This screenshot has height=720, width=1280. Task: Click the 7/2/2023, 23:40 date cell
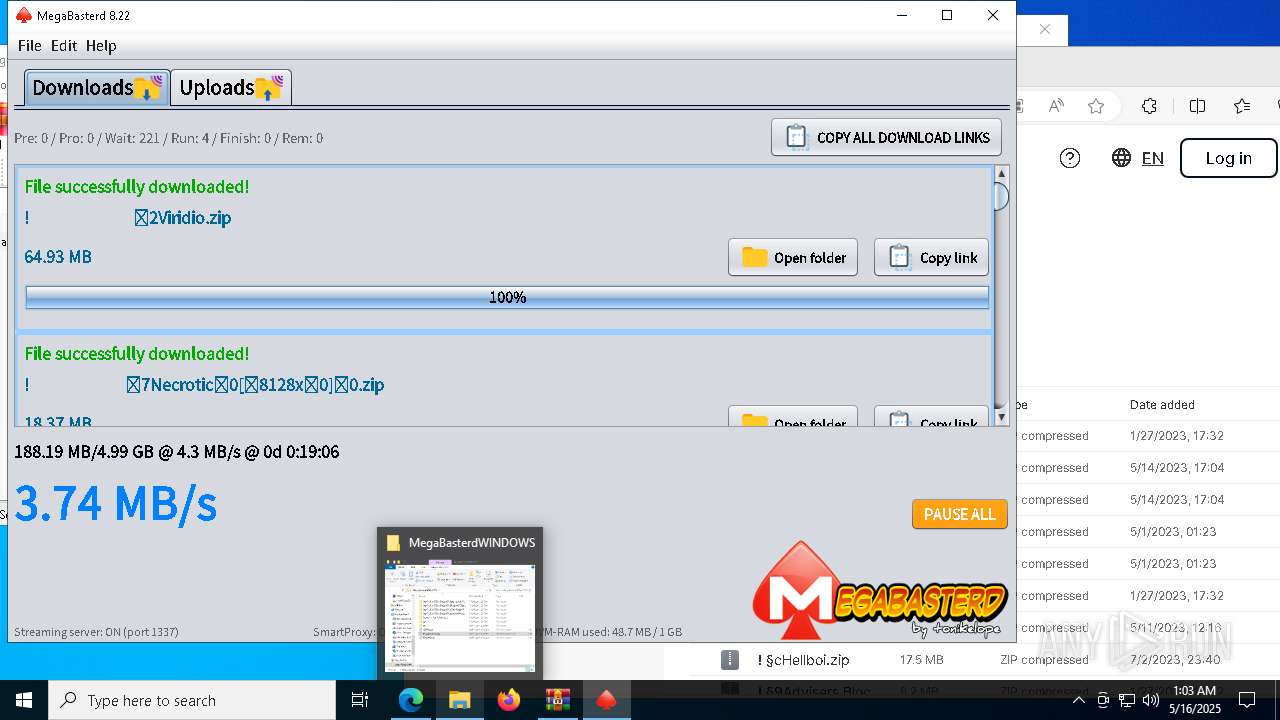point(1177,660)
